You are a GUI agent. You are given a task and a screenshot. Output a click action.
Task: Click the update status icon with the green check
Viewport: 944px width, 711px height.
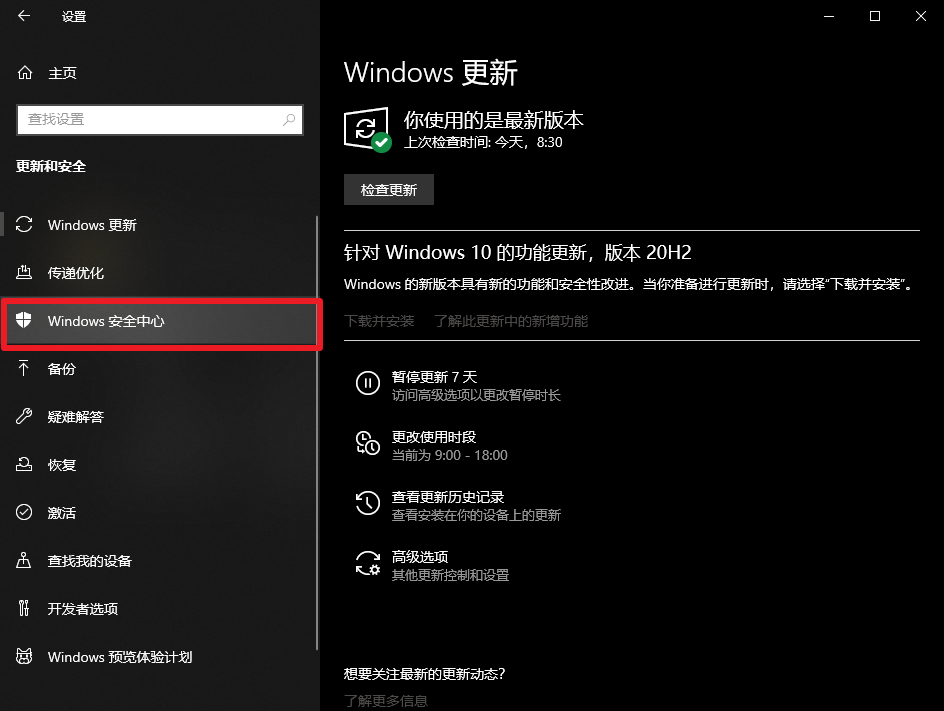pos(367,129)
